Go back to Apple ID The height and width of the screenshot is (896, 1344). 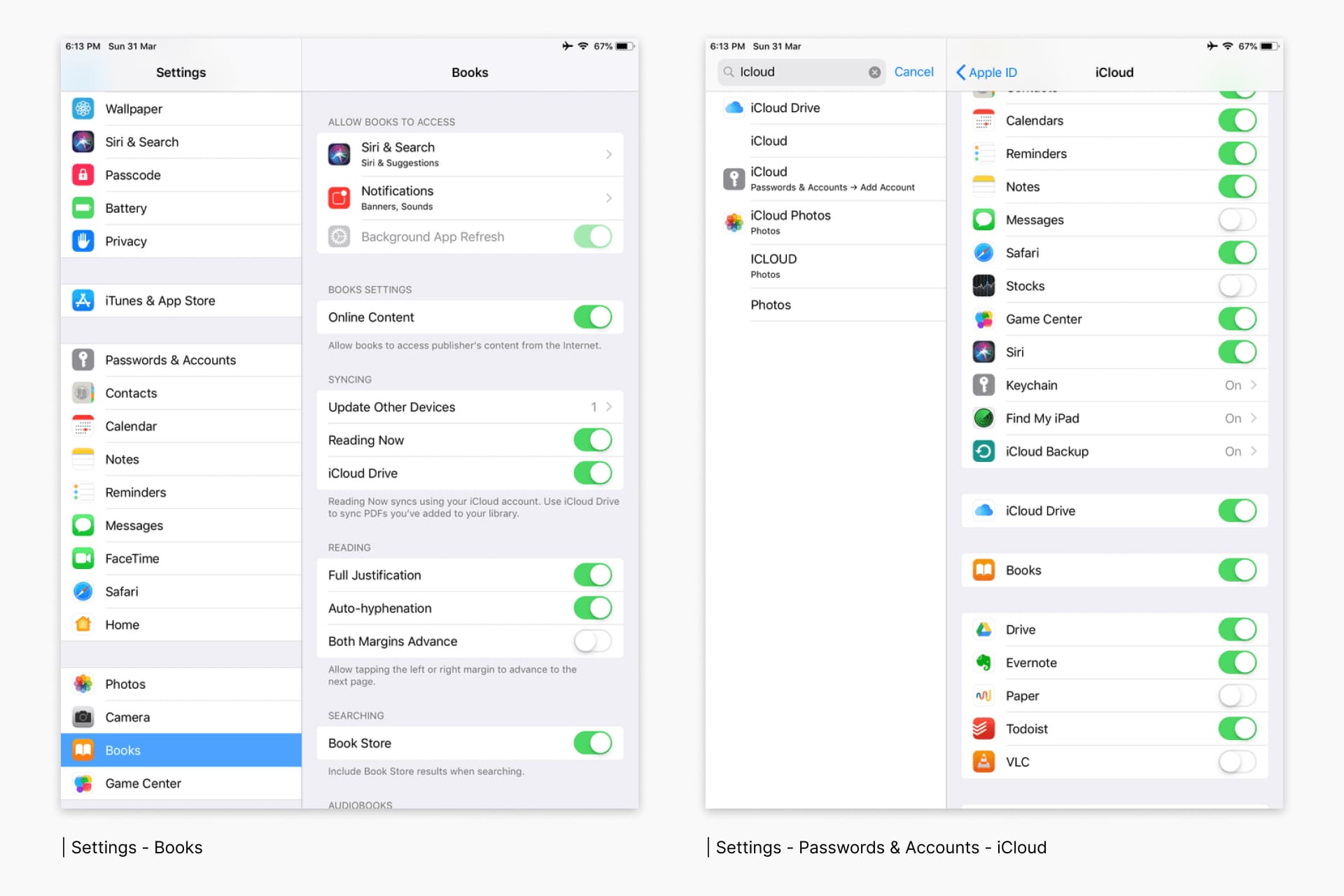point(986,72)
